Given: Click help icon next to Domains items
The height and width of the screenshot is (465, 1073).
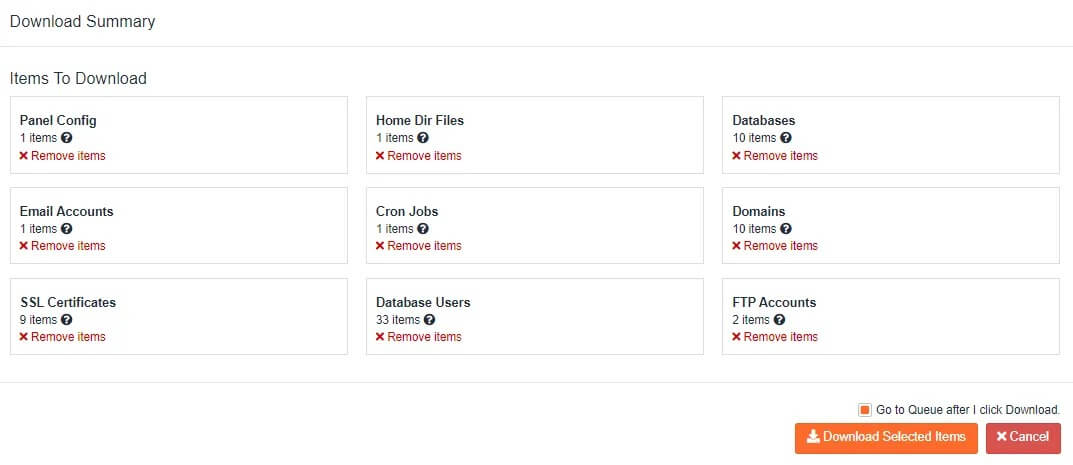Looking at the screenshot, I should coord(786,229).
